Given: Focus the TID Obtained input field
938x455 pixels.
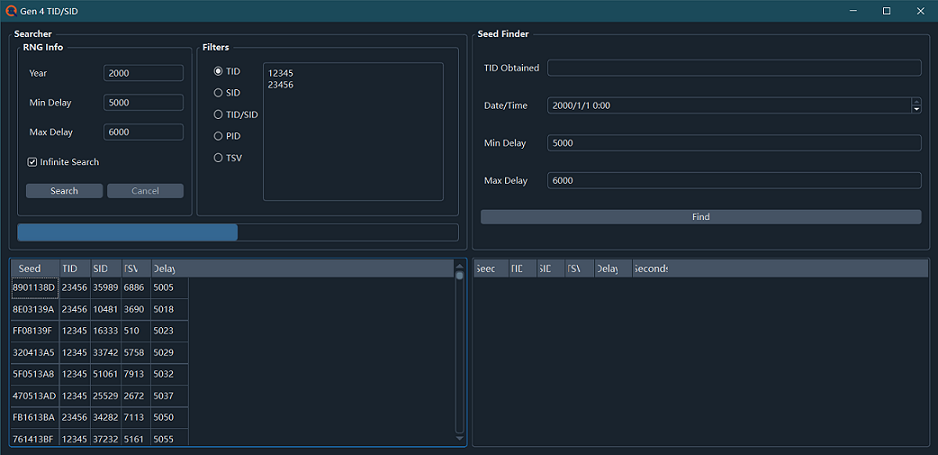Looking at the screenshot, I should coord(733,68).
